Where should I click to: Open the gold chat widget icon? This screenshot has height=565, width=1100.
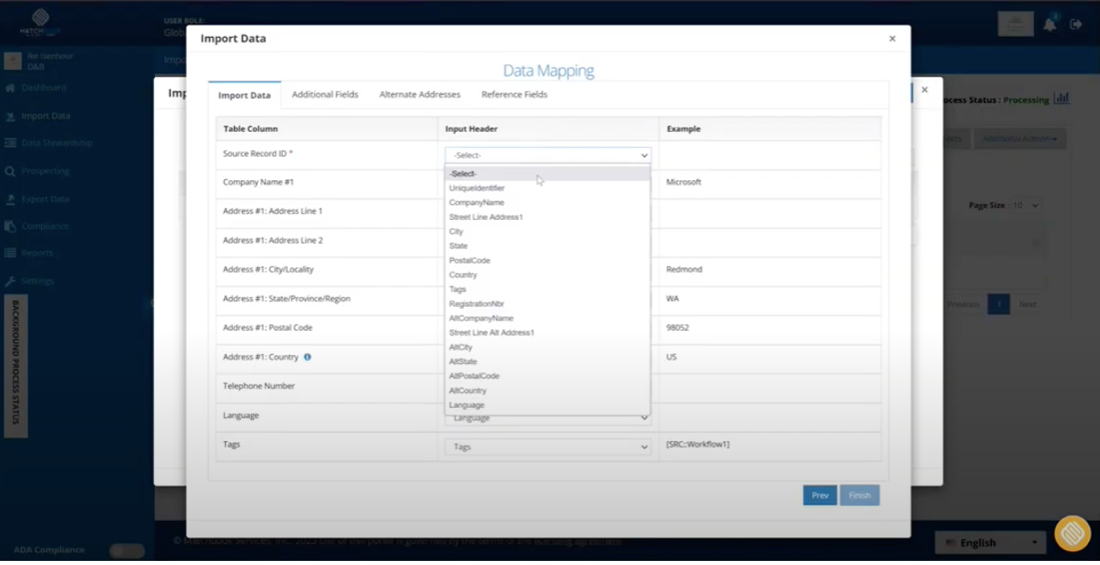(1073, 533)
